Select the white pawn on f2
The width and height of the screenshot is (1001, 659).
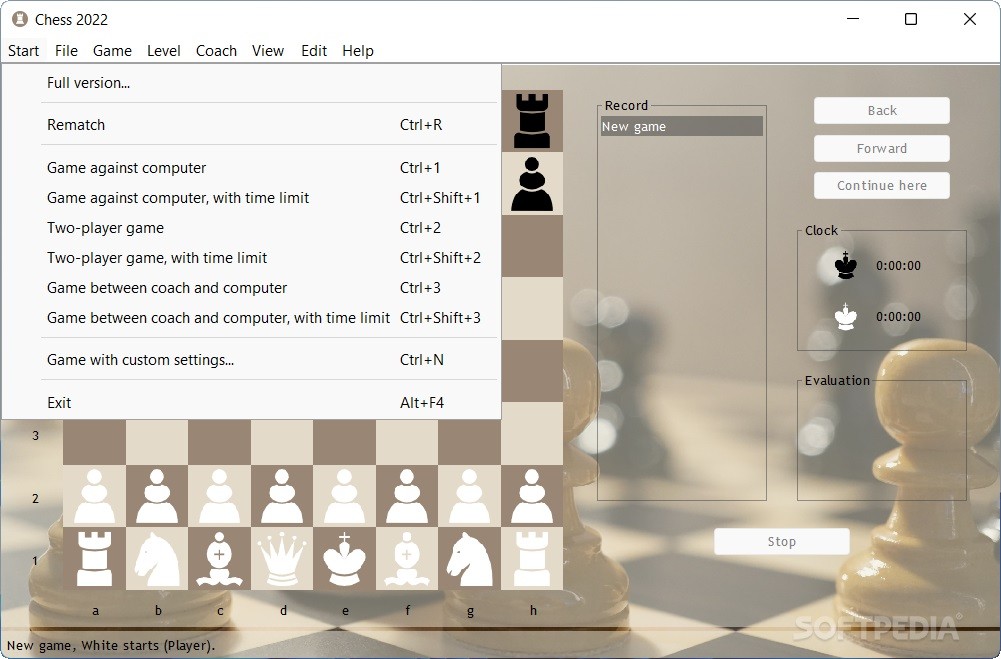pyautogui.click(x=407, y=496)
